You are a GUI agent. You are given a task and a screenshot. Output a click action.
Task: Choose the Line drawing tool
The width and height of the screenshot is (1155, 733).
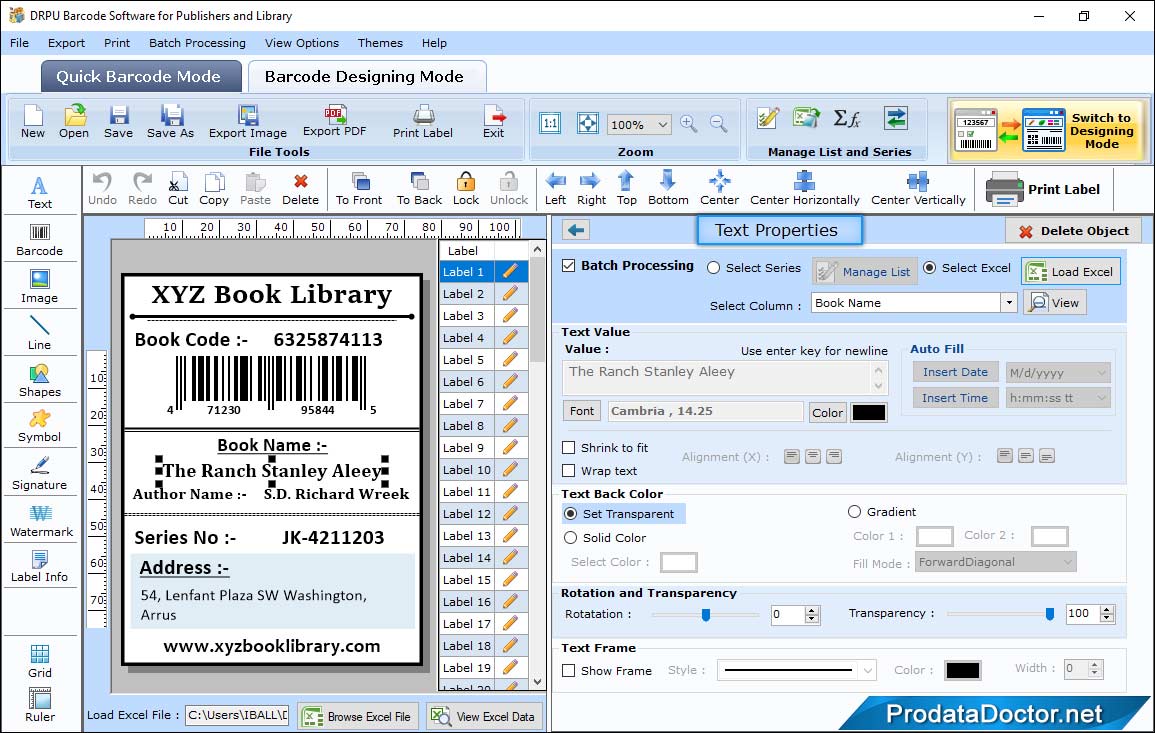point(40,333)
